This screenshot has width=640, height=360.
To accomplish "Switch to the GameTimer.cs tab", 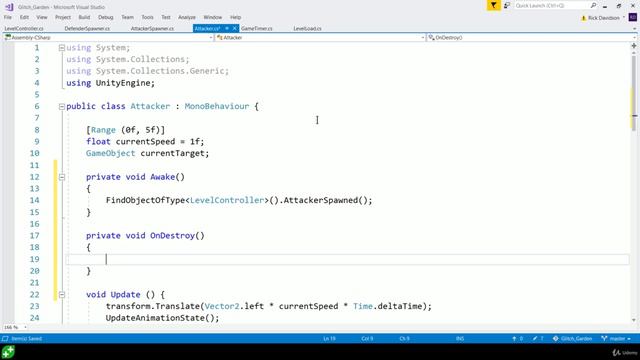I will click(x=256, y=29).
